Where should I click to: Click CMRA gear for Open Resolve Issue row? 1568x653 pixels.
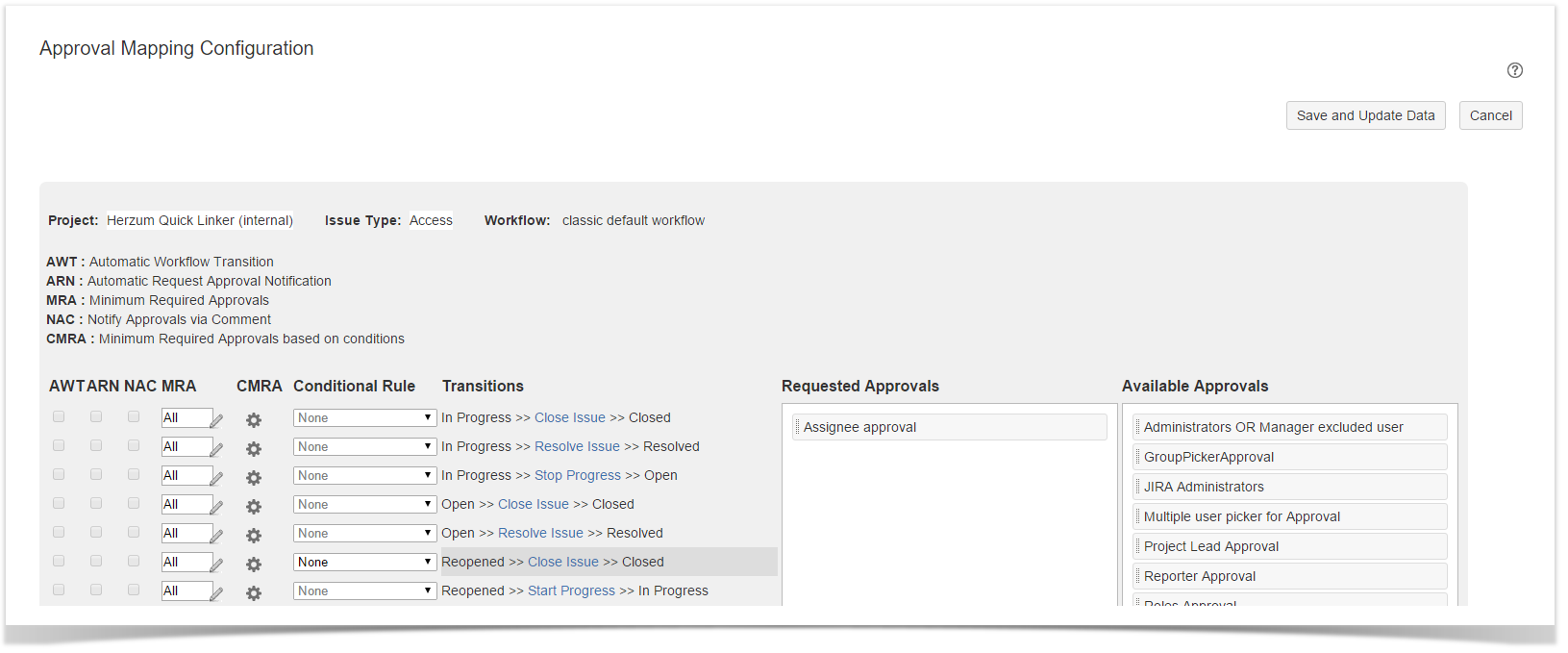(254, 536)
